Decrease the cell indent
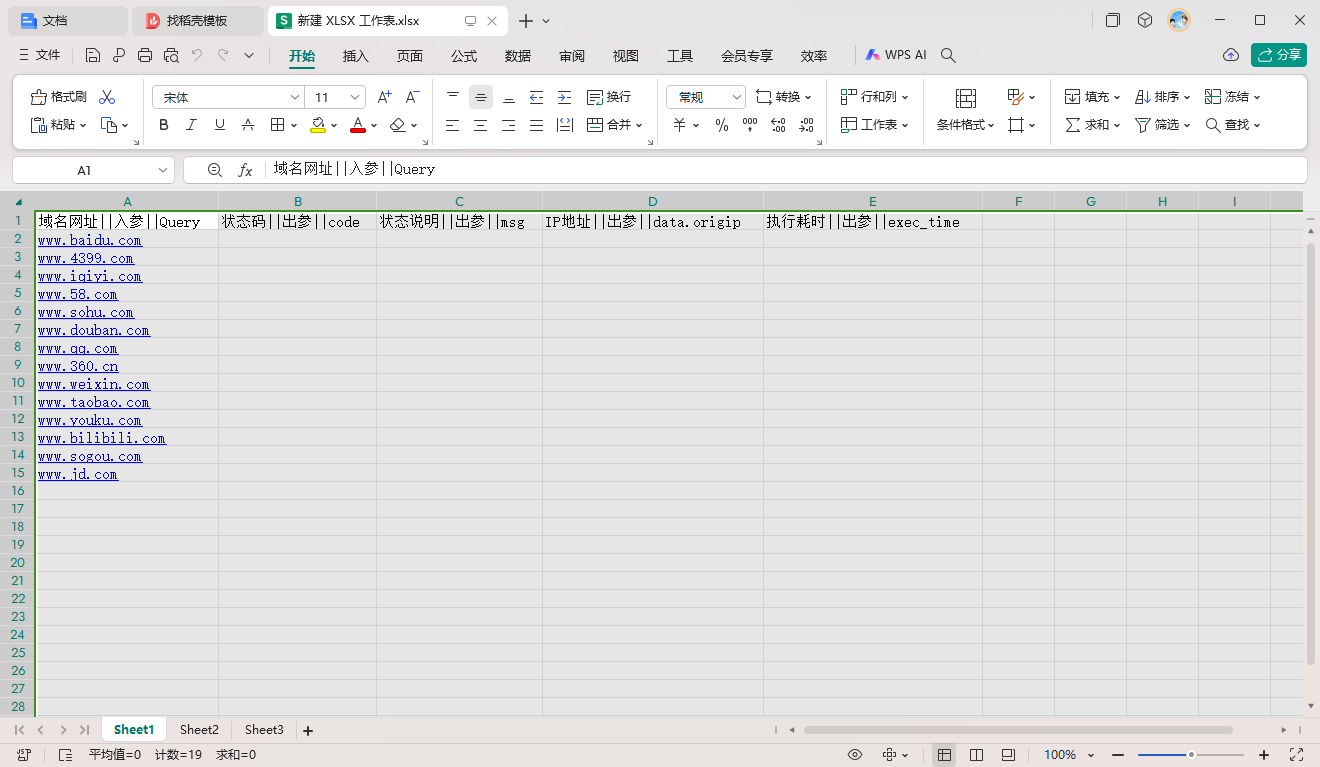The width and height of the screenshot is (1320, 767). pos(536,97)
